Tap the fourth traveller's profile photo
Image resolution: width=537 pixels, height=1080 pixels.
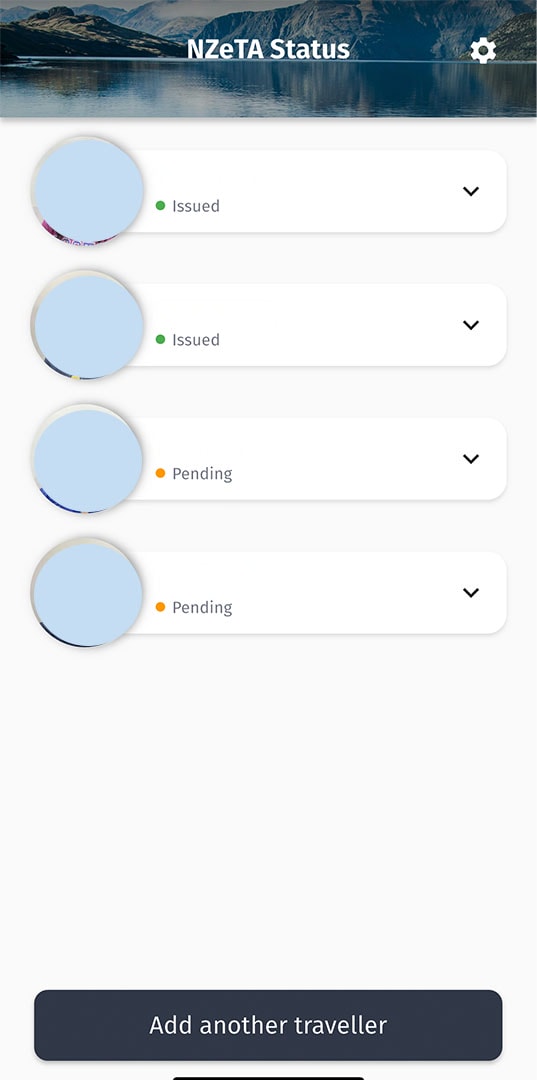(87, 592)
